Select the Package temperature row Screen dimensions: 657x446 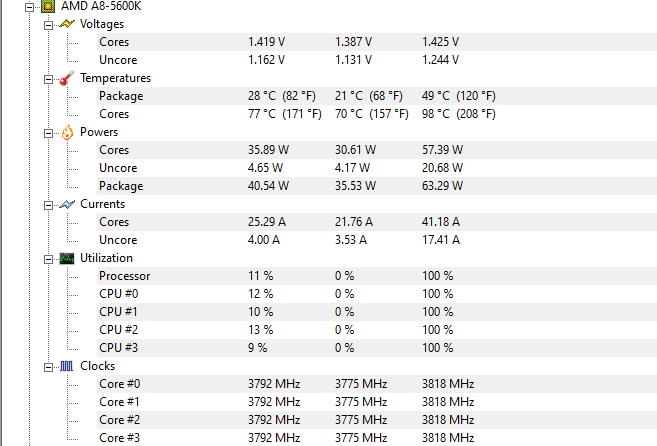tap(377, 96)
